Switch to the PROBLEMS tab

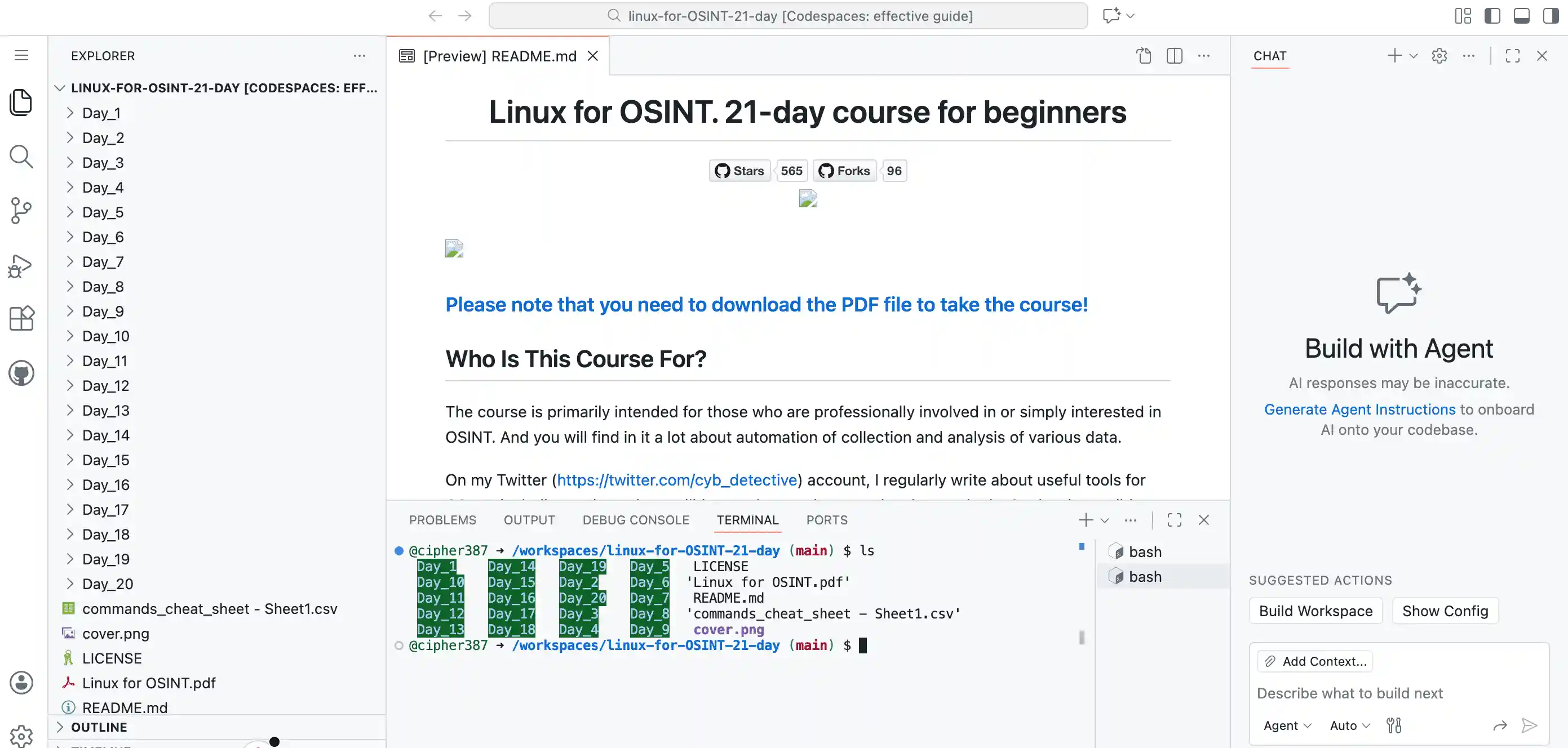point(442,520)
